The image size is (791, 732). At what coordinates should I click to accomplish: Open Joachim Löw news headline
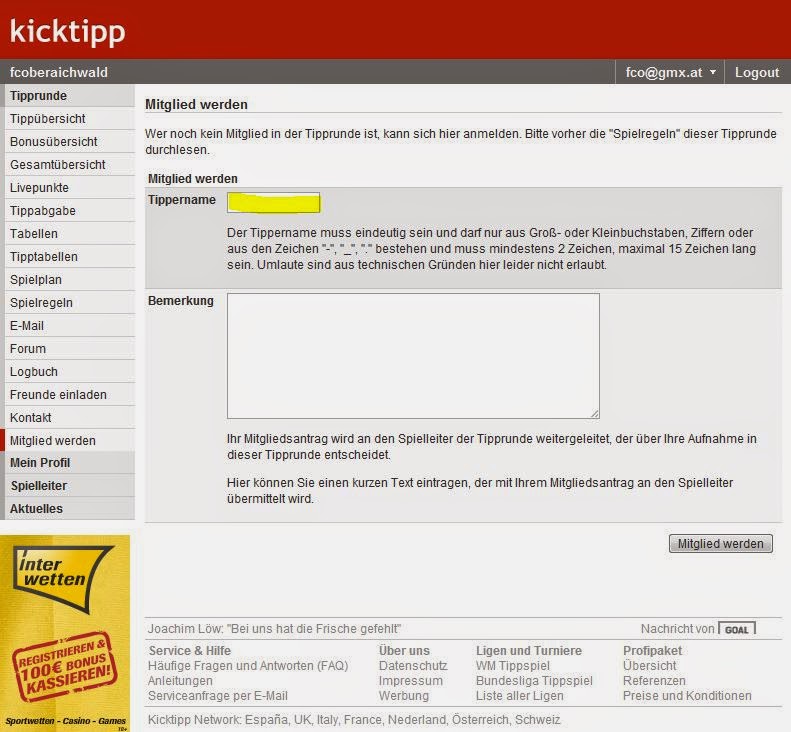coord(274,629)
